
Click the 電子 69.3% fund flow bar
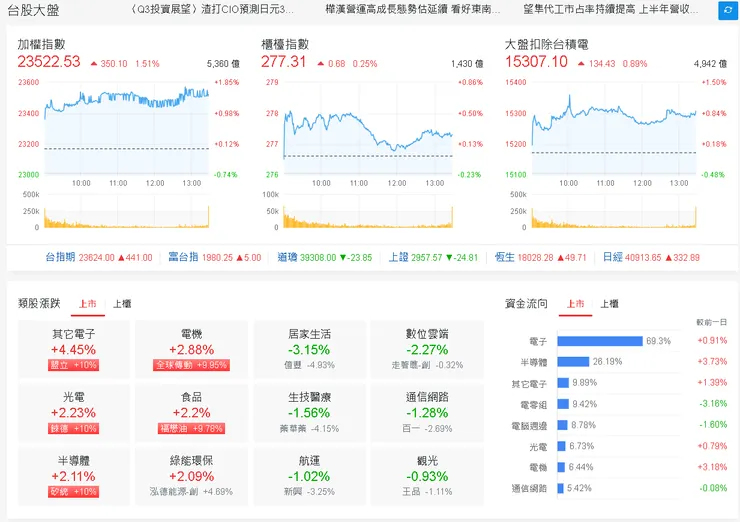600,341
